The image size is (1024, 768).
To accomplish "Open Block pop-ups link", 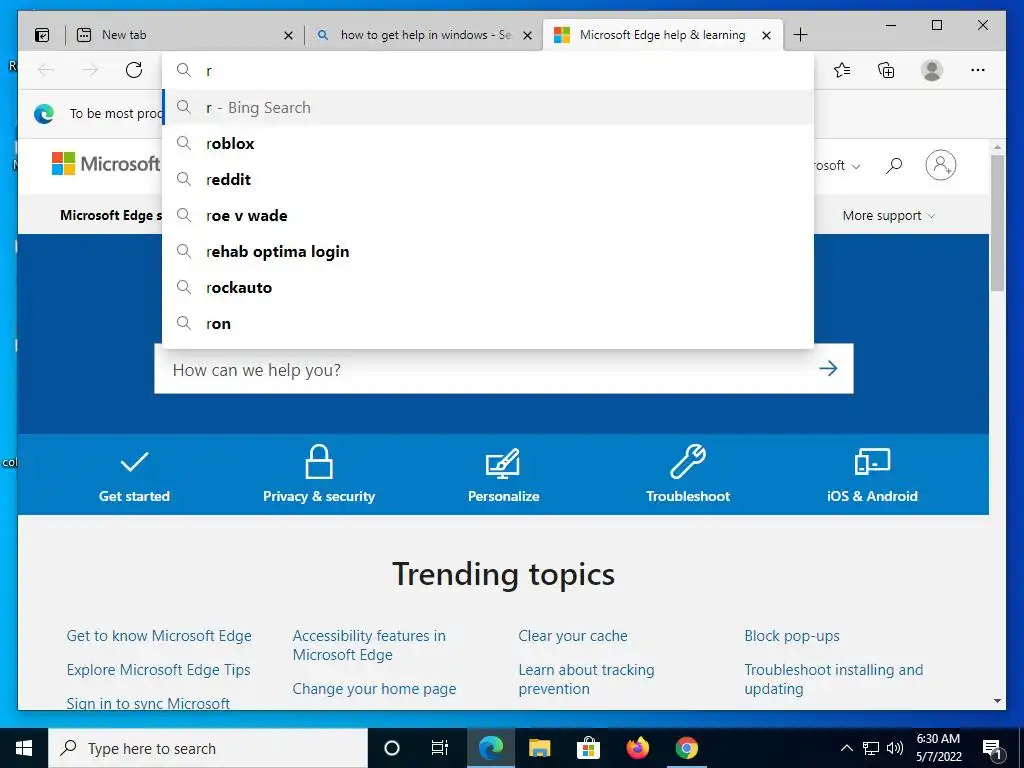I will (x=792, y=635).
